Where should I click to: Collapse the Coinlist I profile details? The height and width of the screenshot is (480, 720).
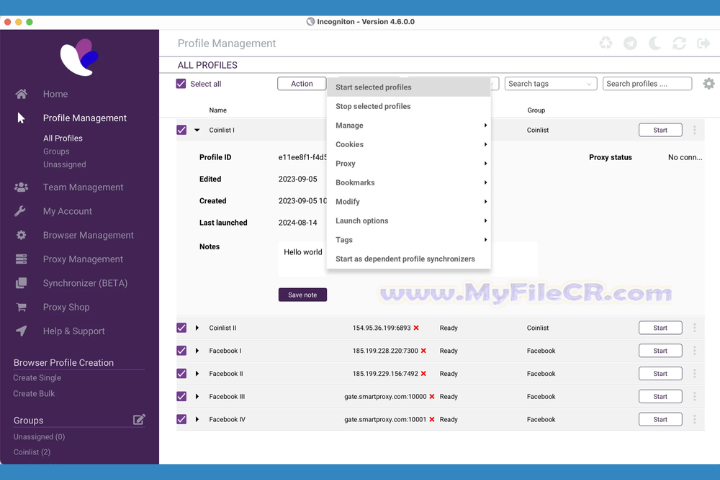197,130
